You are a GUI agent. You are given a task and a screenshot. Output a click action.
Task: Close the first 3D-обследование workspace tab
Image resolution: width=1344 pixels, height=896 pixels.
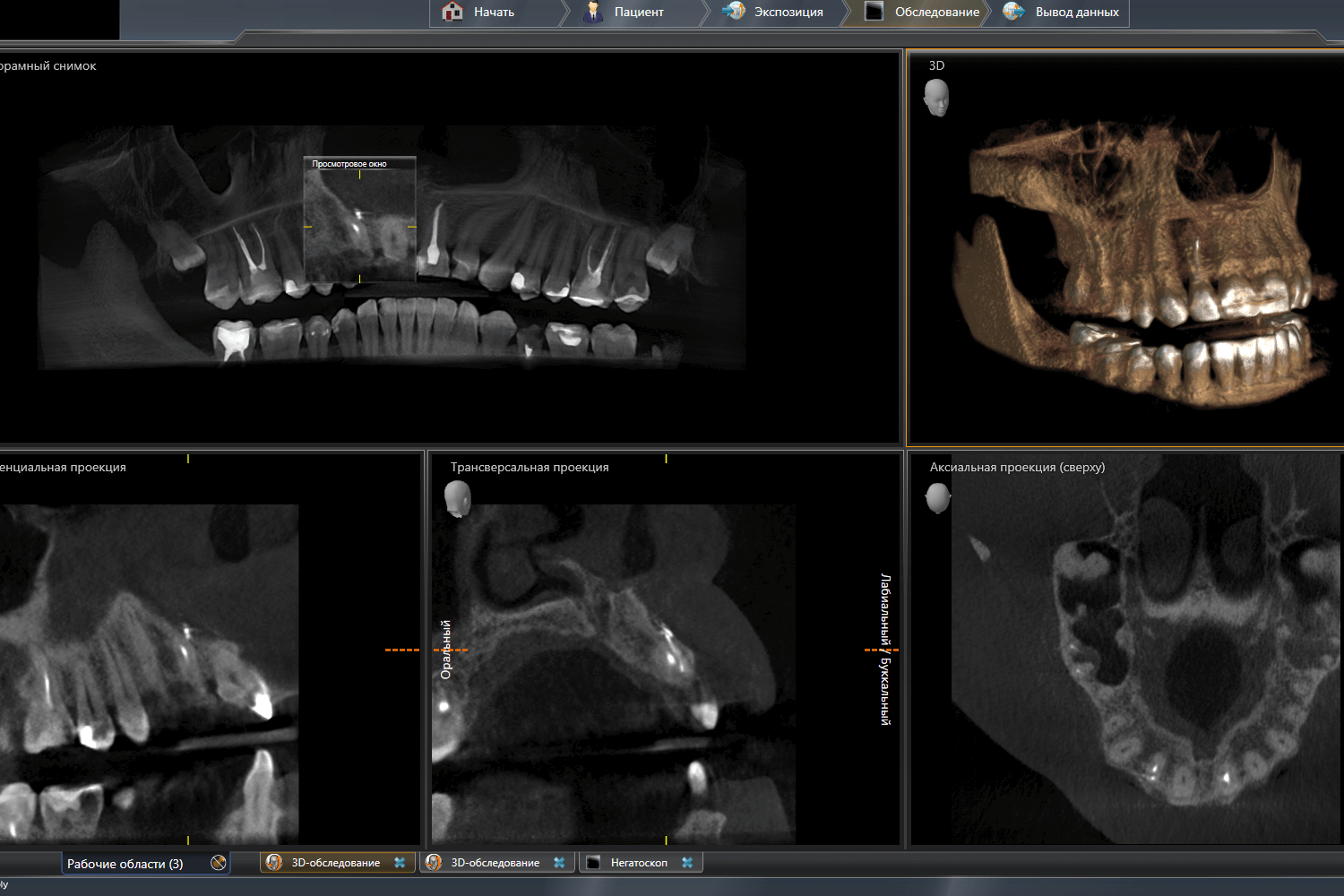[400, 862]
